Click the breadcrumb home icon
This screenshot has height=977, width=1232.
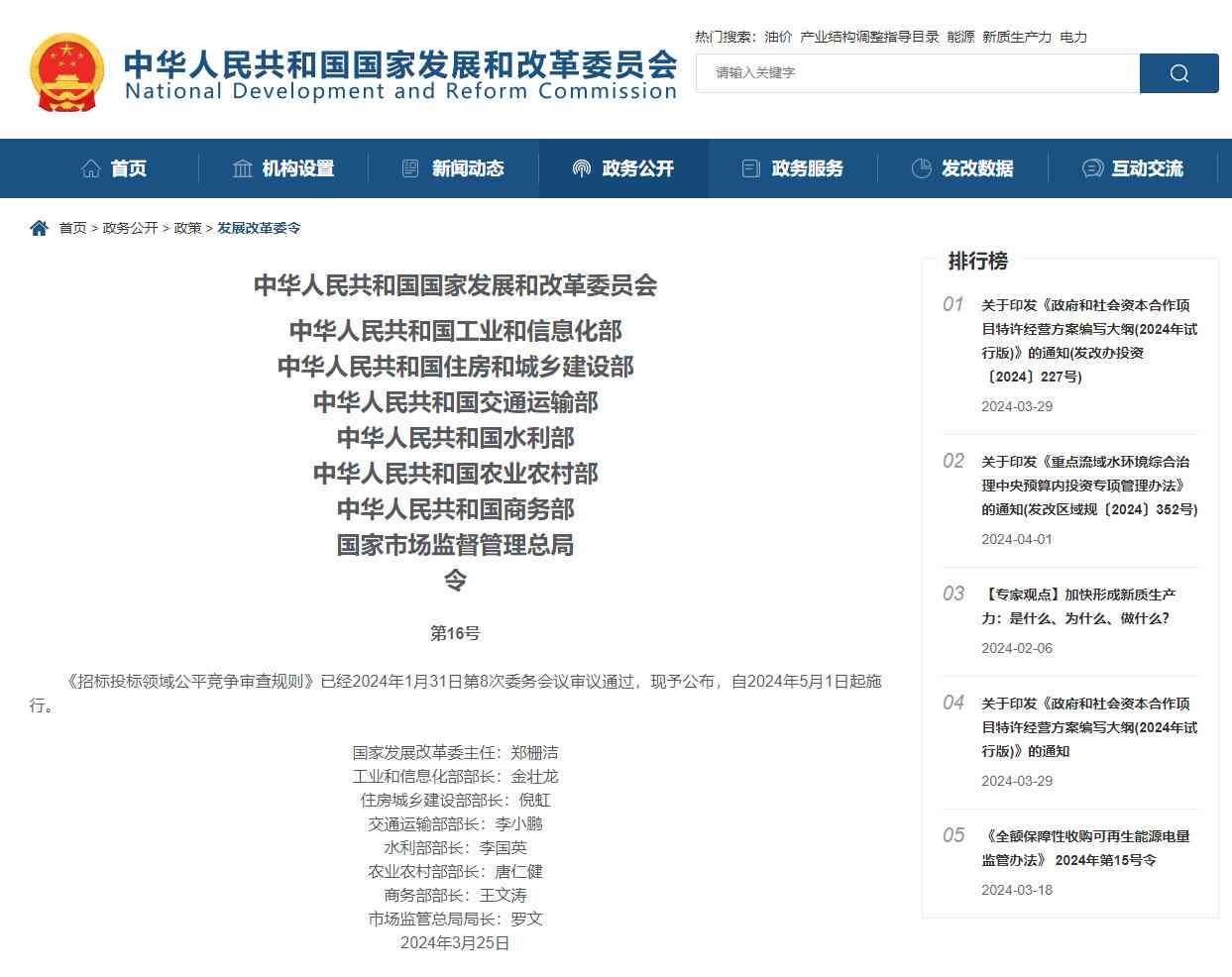39,227
